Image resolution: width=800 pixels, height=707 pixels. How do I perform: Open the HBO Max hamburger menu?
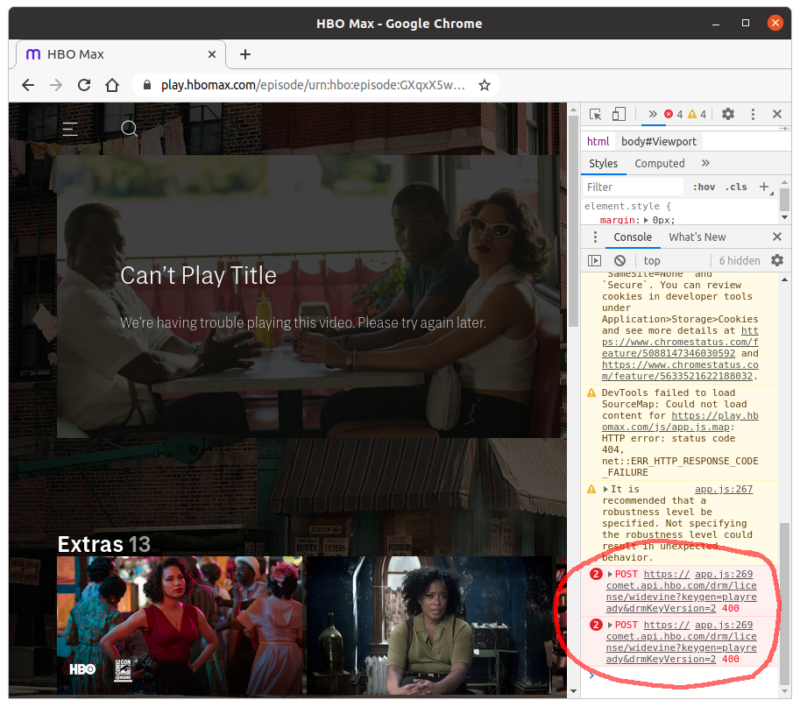click(69, 128)
